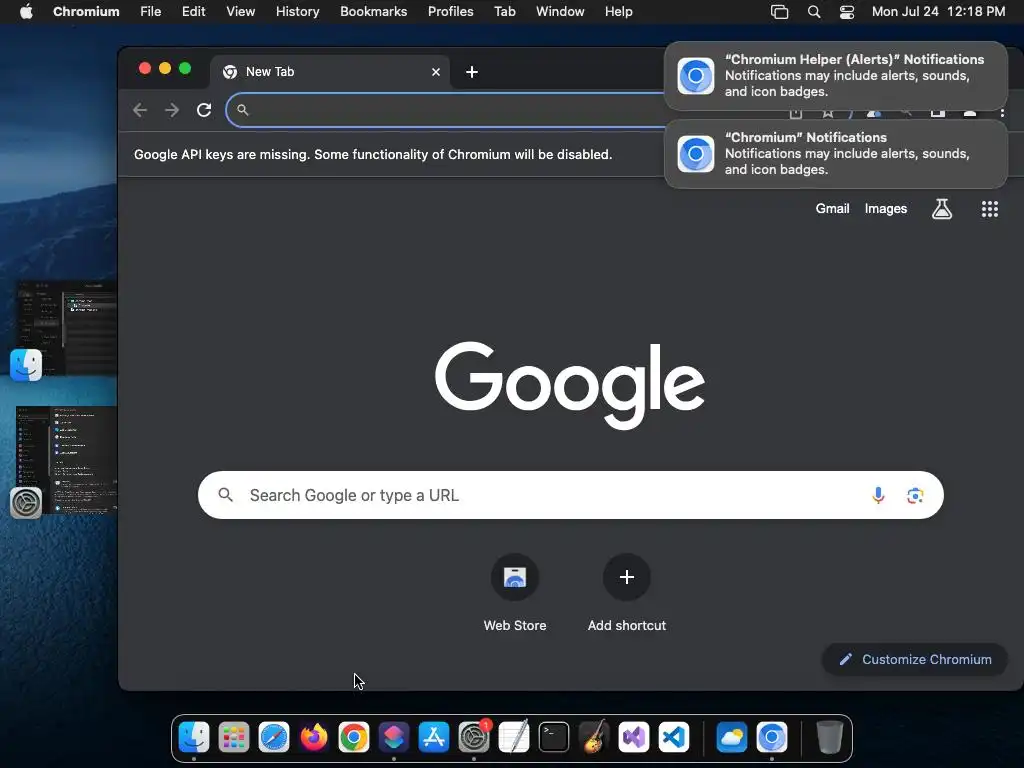
Task: Open Finder from the Dock
Action: point(194,738)
